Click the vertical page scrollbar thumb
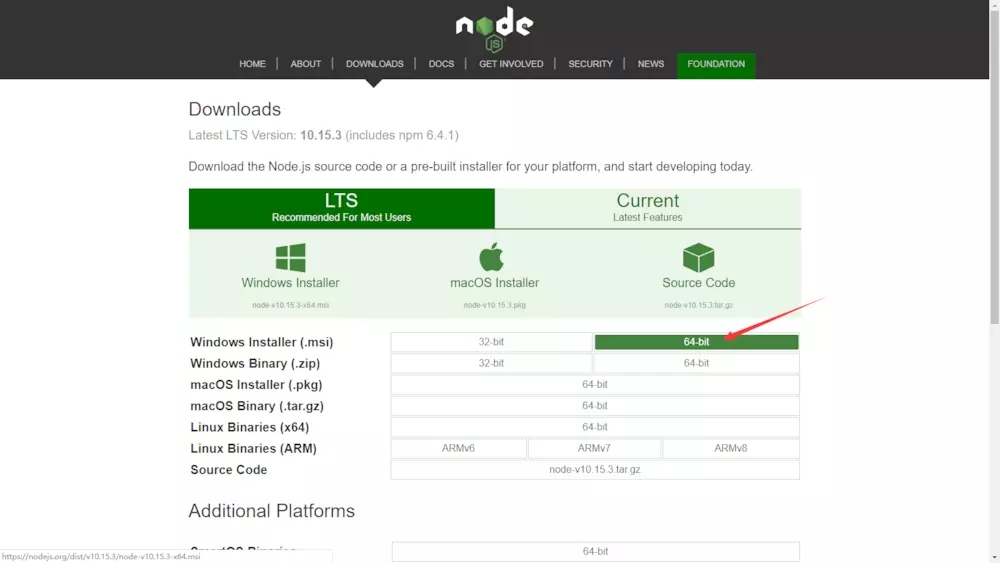Viewport: 1000px width, 563px height. tap(994, 166)
